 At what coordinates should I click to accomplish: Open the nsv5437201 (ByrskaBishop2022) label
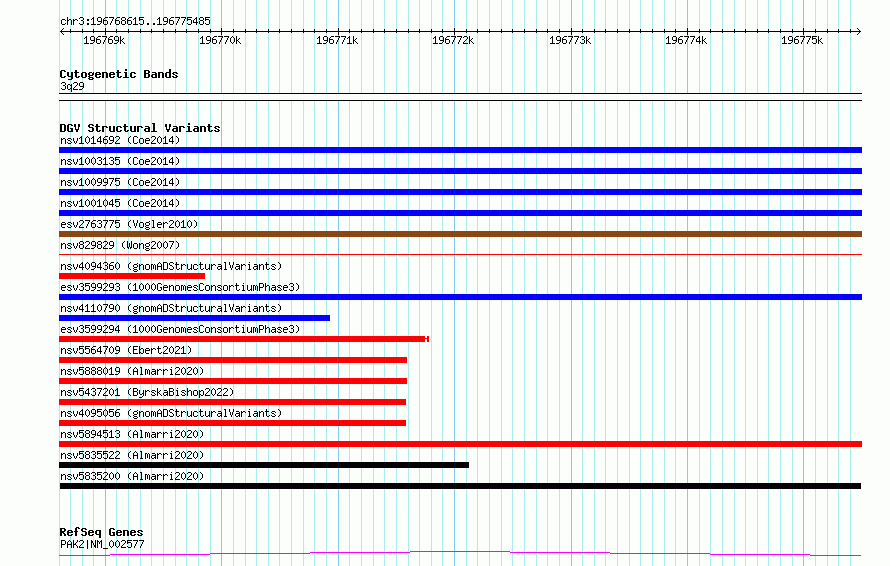click(147, 392)
